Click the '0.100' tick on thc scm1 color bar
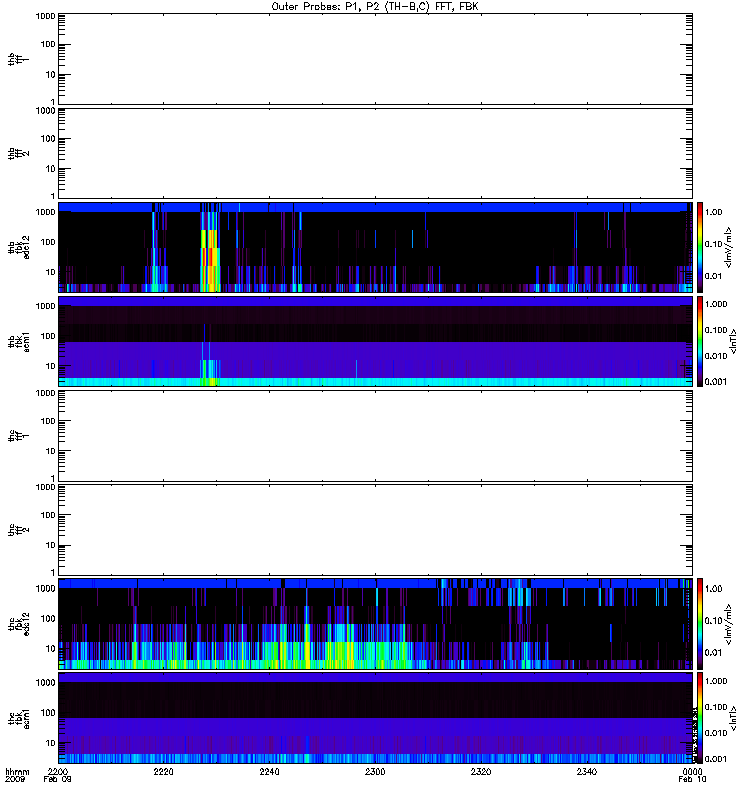This screenshot has width=750, height=800. (716, 707)
